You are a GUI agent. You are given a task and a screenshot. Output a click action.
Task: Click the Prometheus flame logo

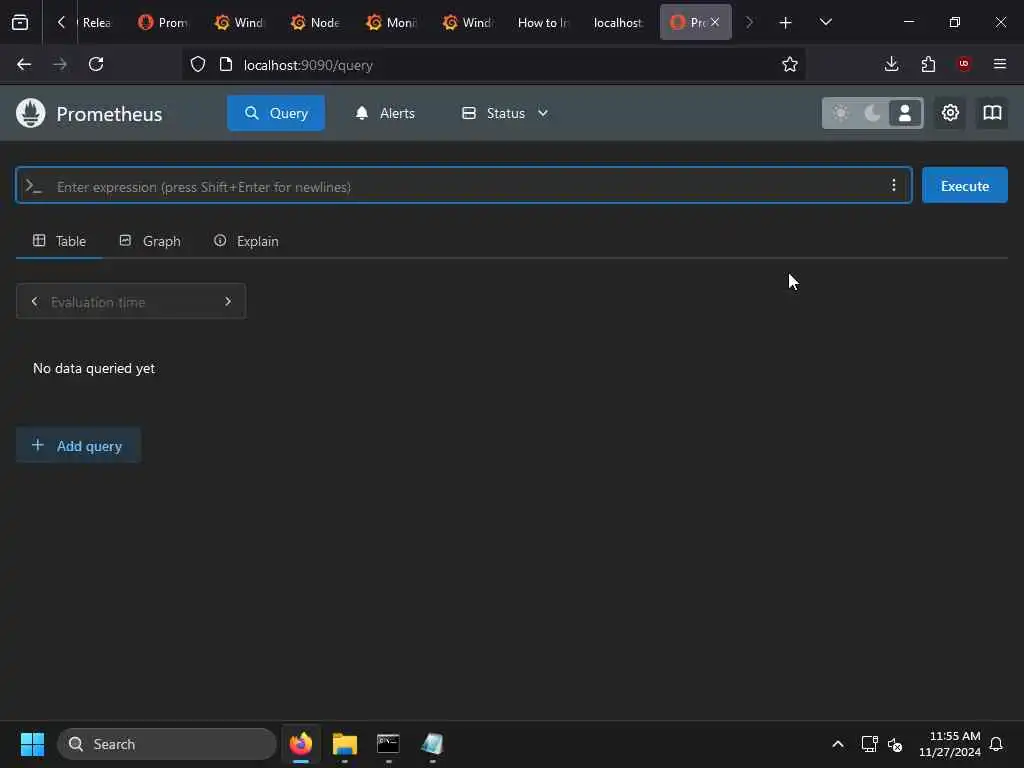[30, 113]
